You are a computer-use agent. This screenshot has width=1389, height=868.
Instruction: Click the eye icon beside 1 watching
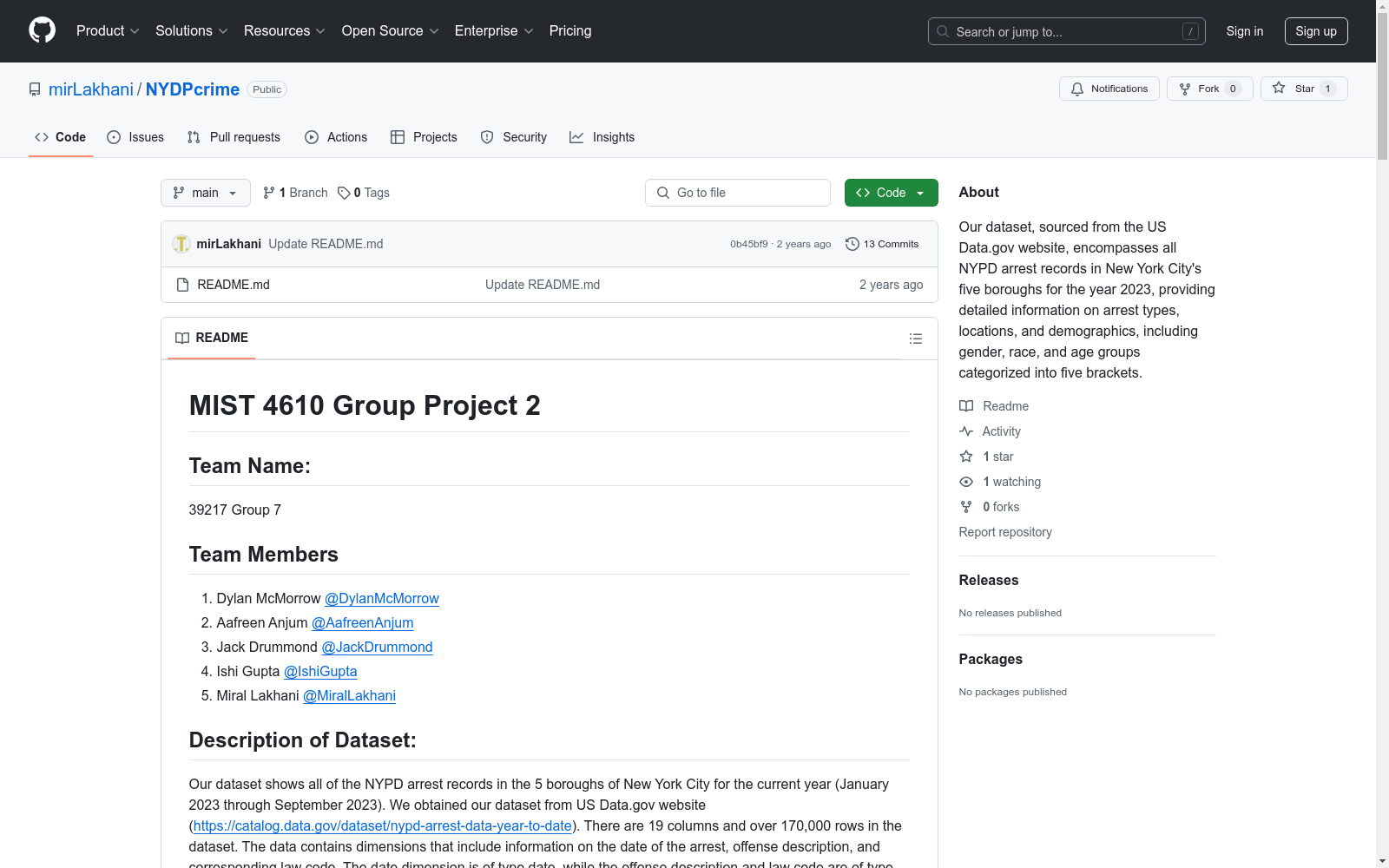(x=966, y=482)
